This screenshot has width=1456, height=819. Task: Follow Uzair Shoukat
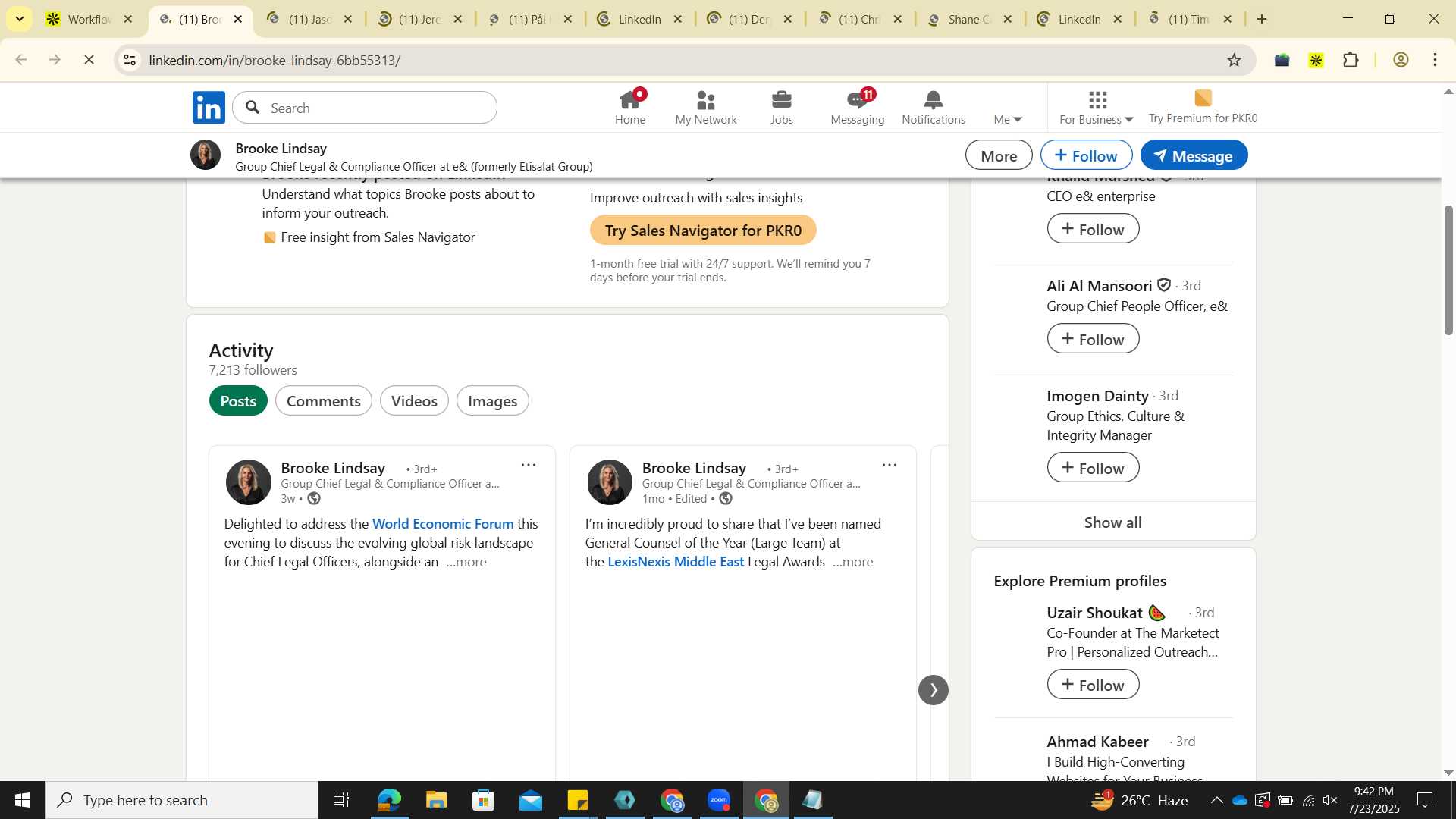click(1093, 685)
